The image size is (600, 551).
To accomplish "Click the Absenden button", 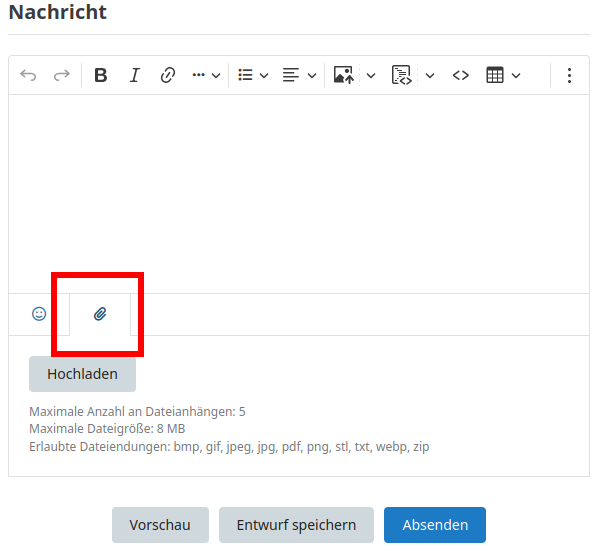I will pos(434,525).
